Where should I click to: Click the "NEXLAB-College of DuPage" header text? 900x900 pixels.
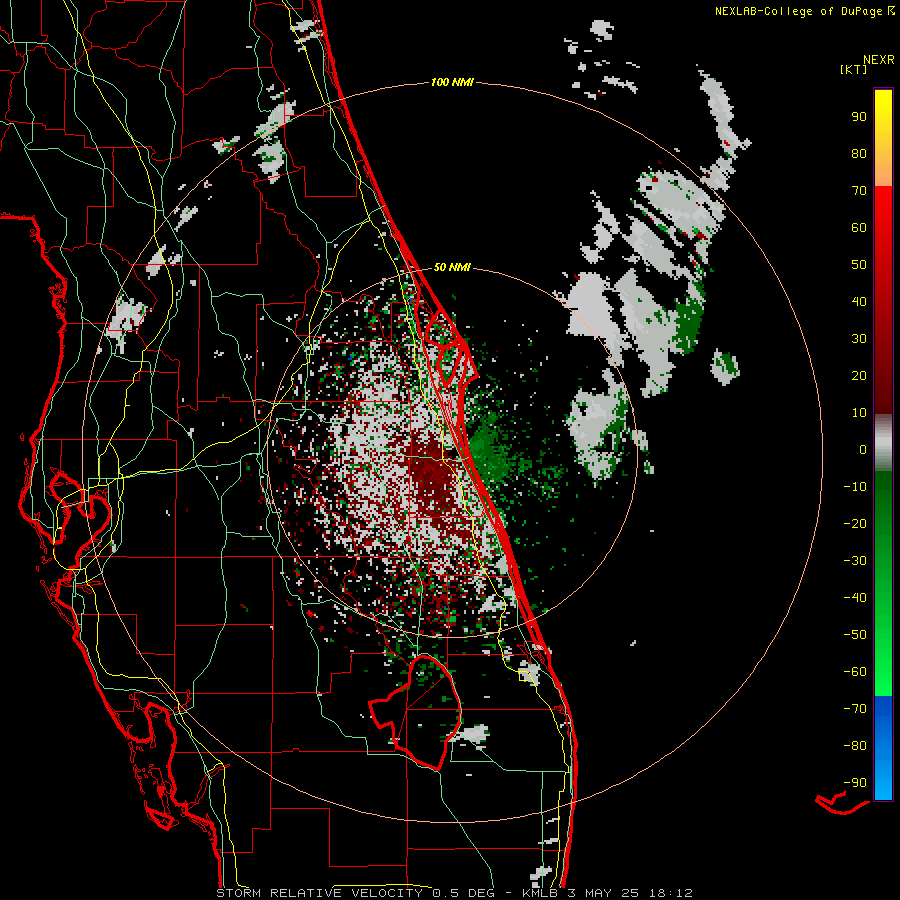pos(798,11)
